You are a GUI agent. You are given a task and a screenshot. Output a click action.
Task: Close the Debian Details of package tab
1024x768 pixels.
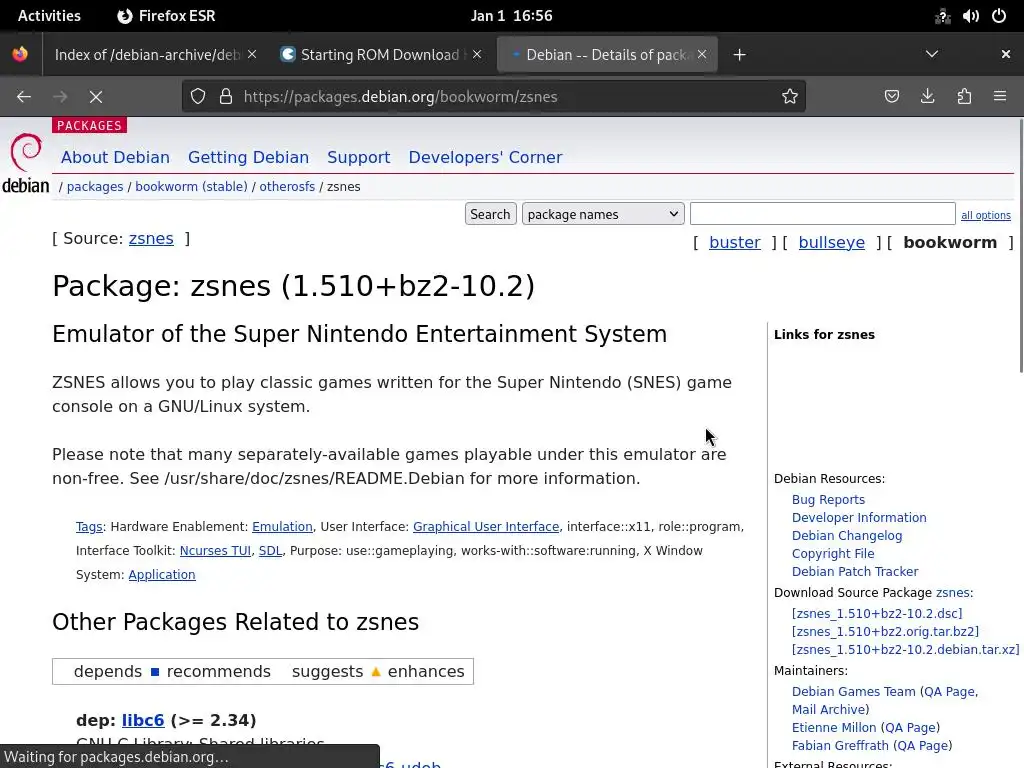point(701,54)
